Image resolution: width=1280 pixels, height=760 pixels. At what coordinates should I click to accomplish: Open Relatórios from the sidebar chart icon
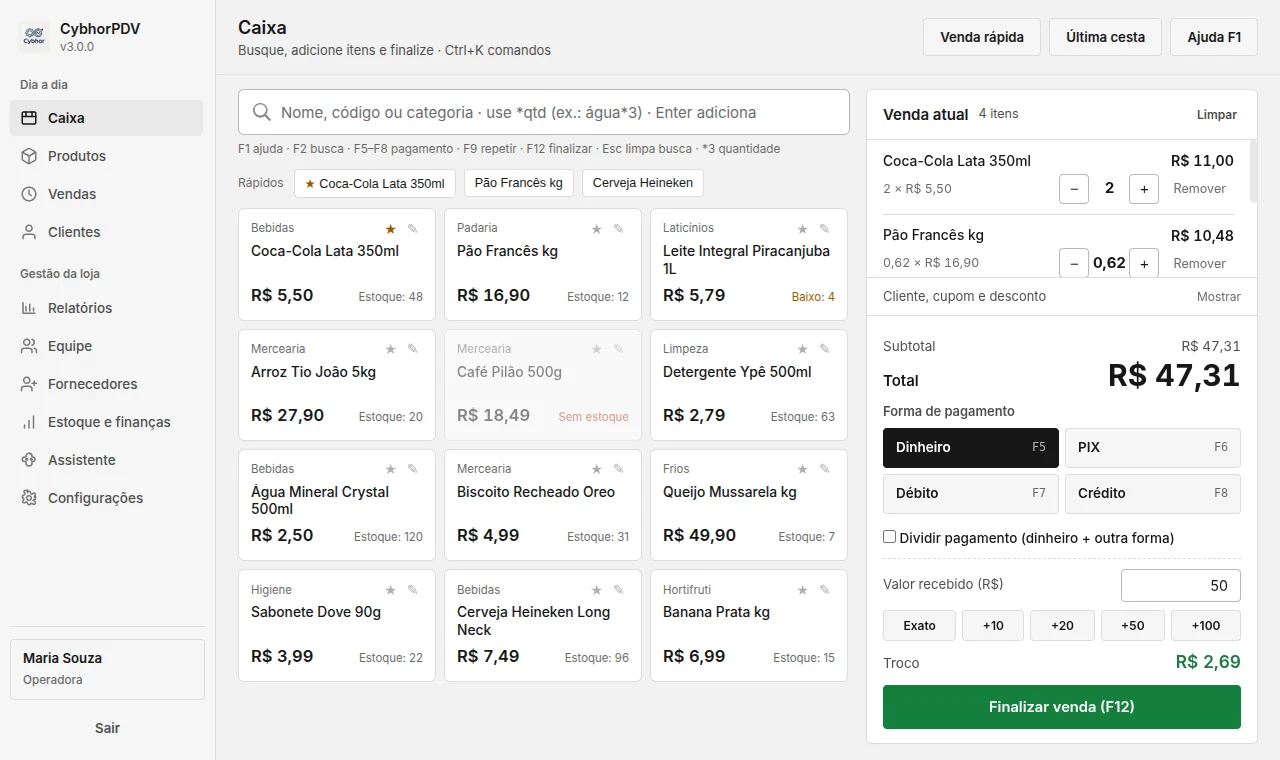point(29,308)
